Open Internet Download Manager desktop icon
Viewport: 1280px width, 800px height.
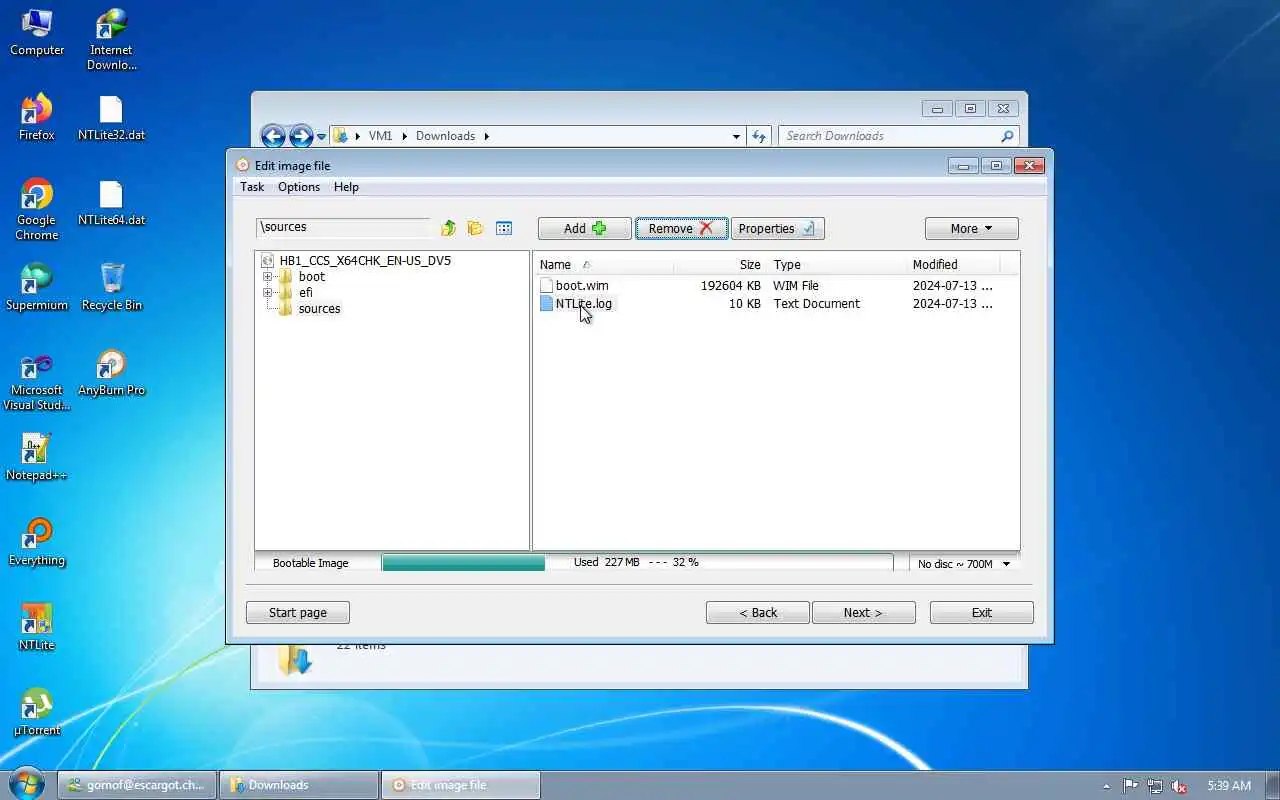pos(111,40)
